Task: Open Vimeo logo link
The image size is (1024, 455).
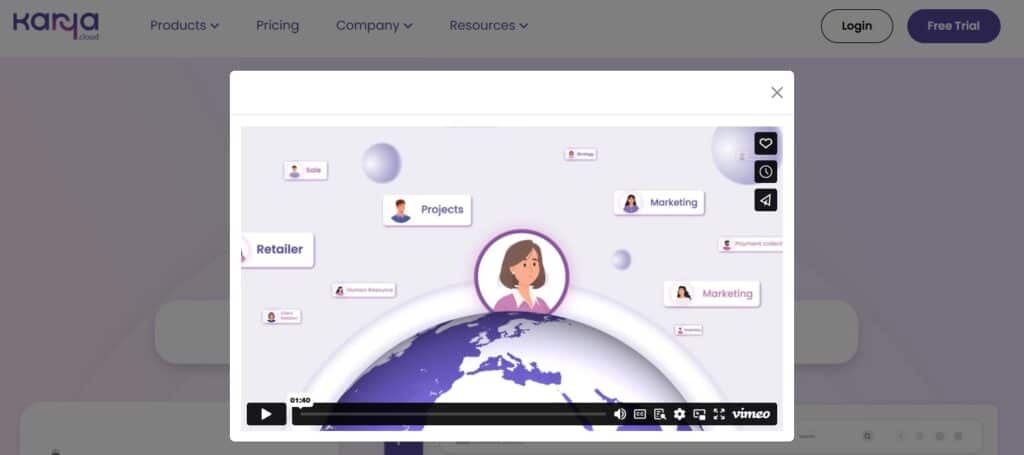Action: [x=751, y=414]
